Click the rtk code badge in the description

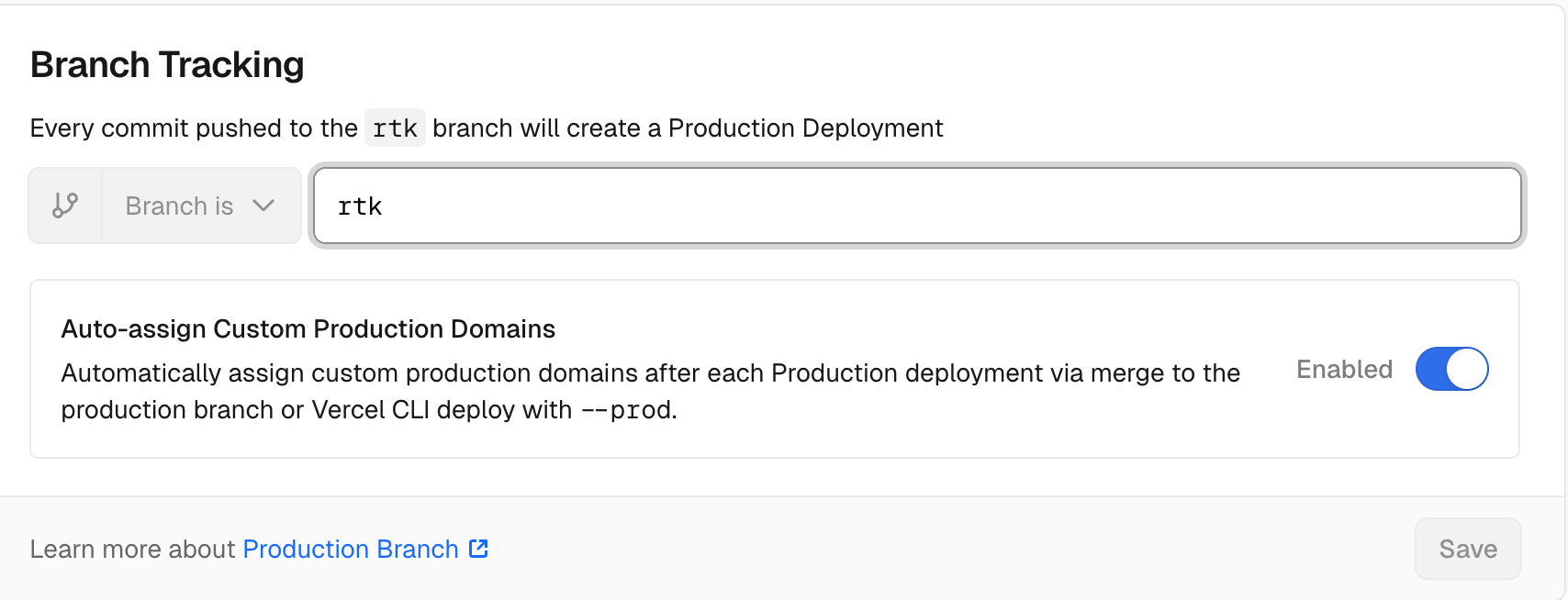pyautogui.click(x=395, y=128)
